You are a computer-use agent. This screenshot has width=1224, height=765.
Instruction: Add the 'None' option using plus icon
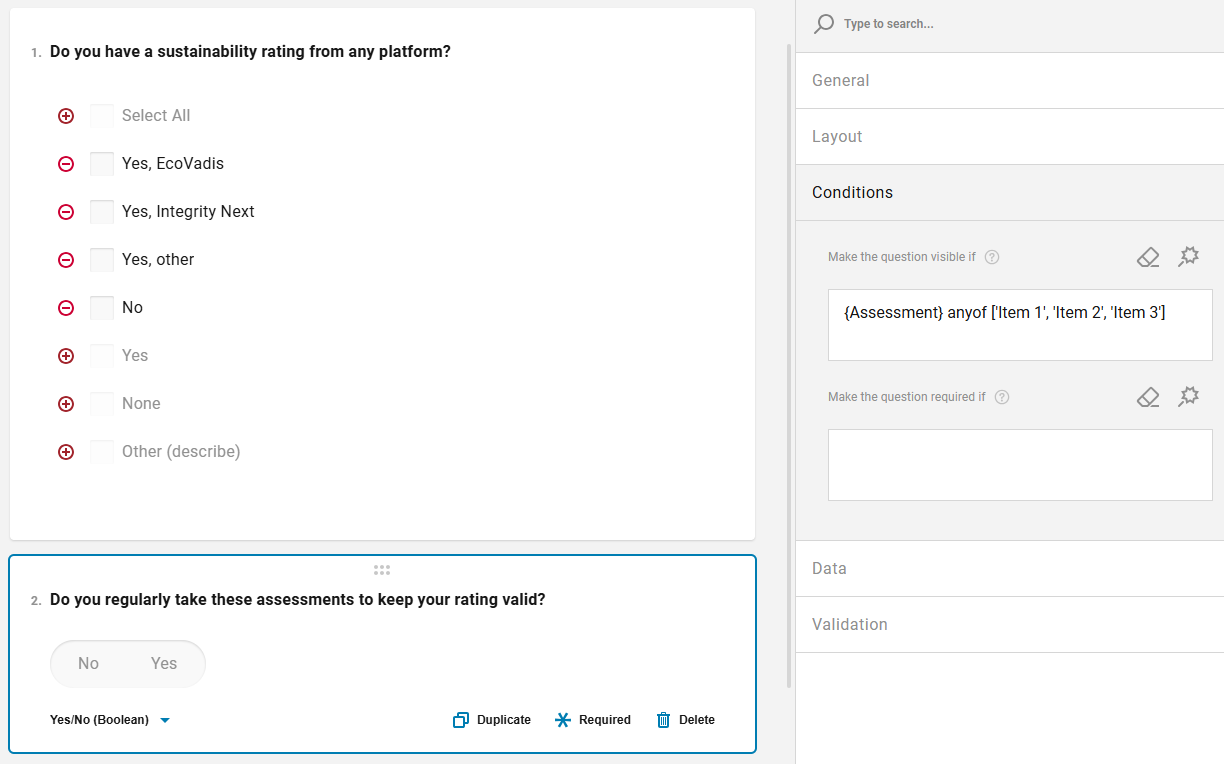point(66,404)
